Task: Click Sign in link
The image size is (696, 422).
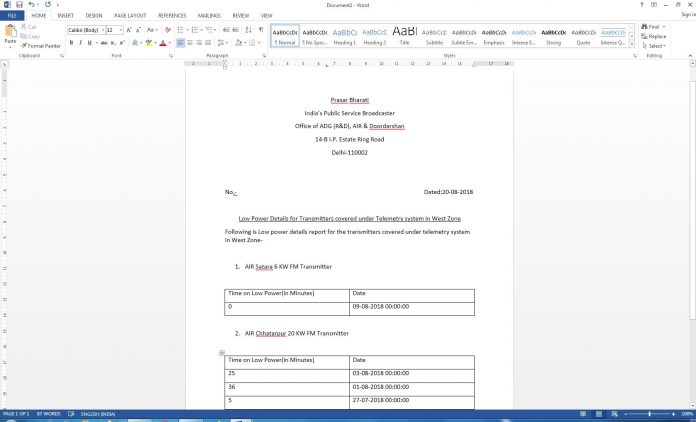Action: click(x=688, y=15)
